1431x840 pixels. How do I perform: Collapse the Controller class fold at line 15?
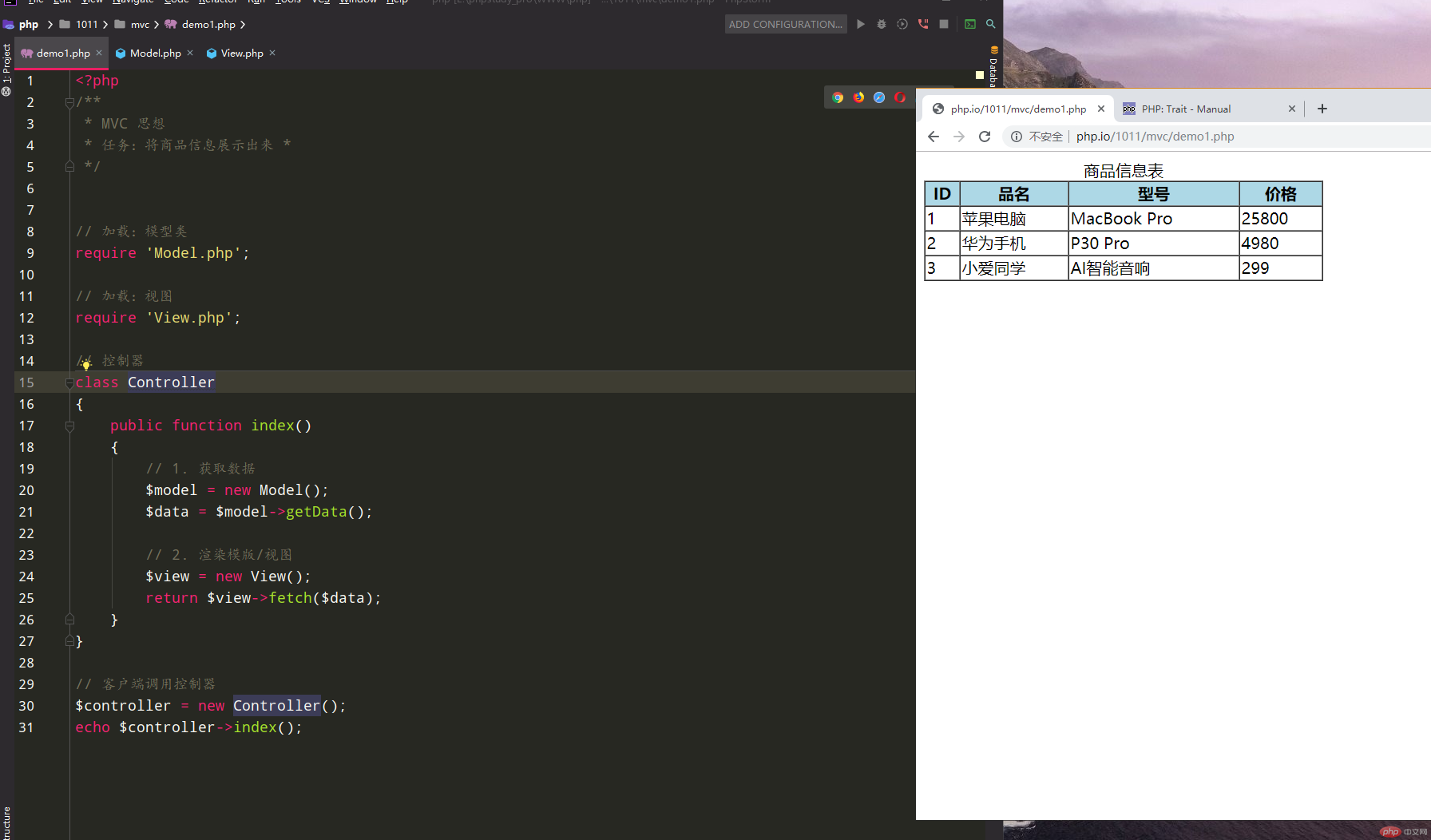[x=69, y=383]
